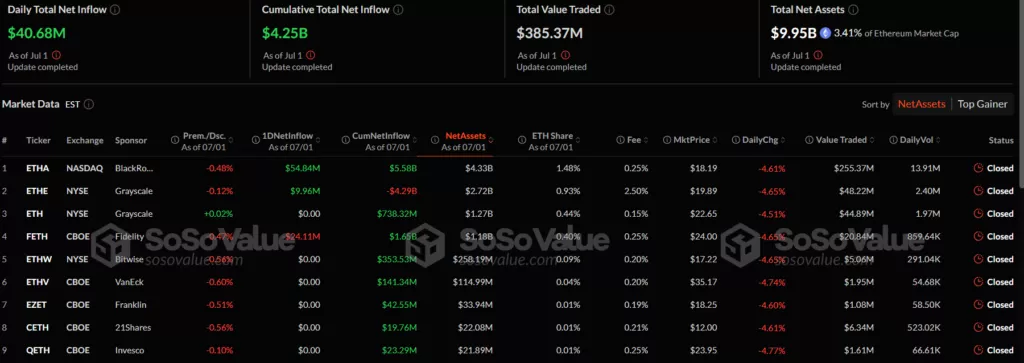
Task: Click the QETH ticker in last row
Action: 37,350
